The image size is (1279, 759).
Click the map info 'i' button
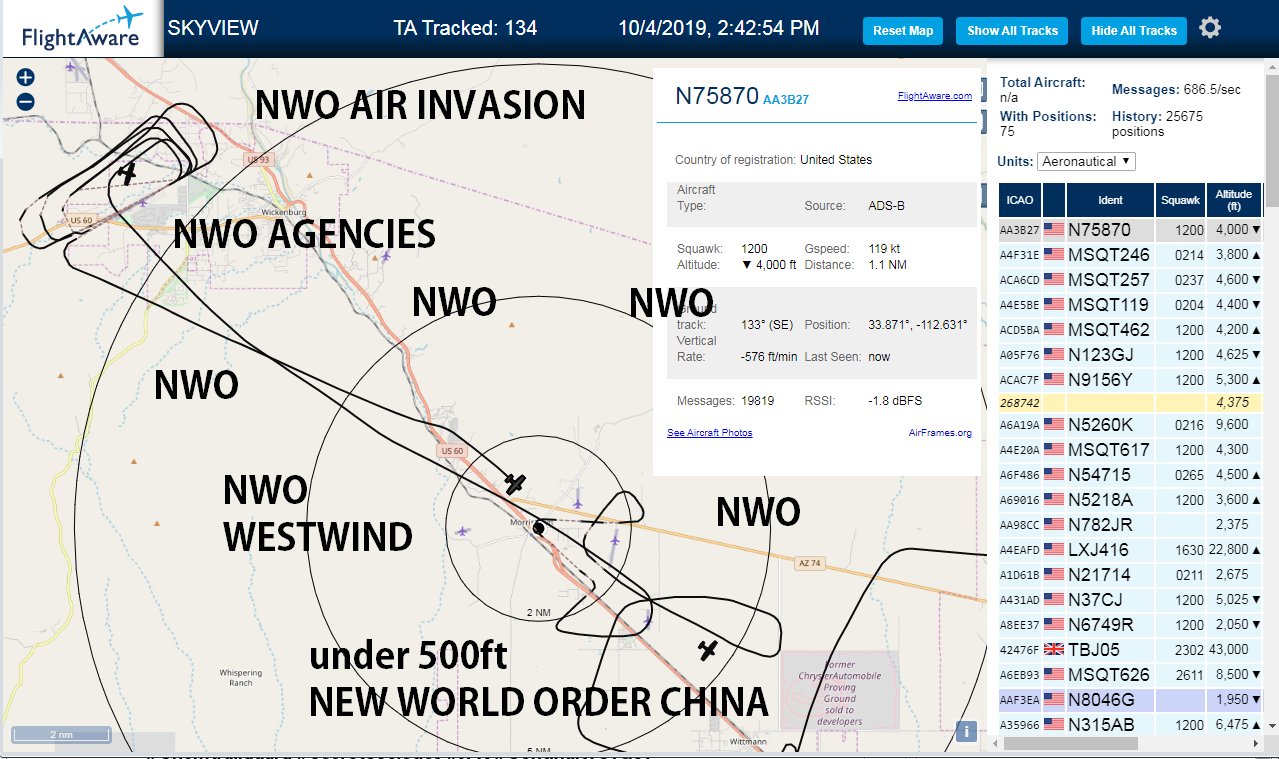click(966, 731)
